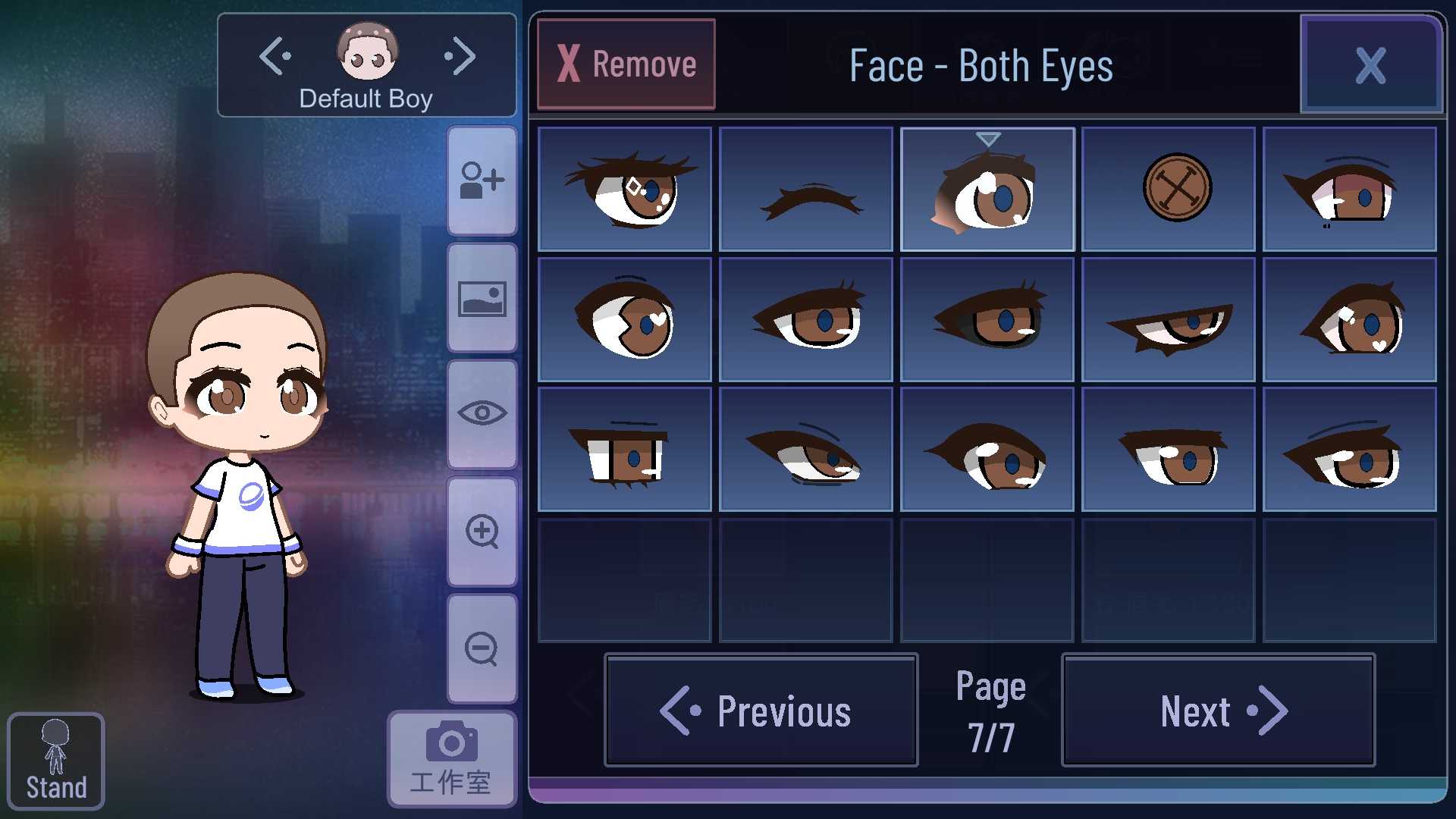Go to the Previous page
1456x819 pixels.
[761, 711]
